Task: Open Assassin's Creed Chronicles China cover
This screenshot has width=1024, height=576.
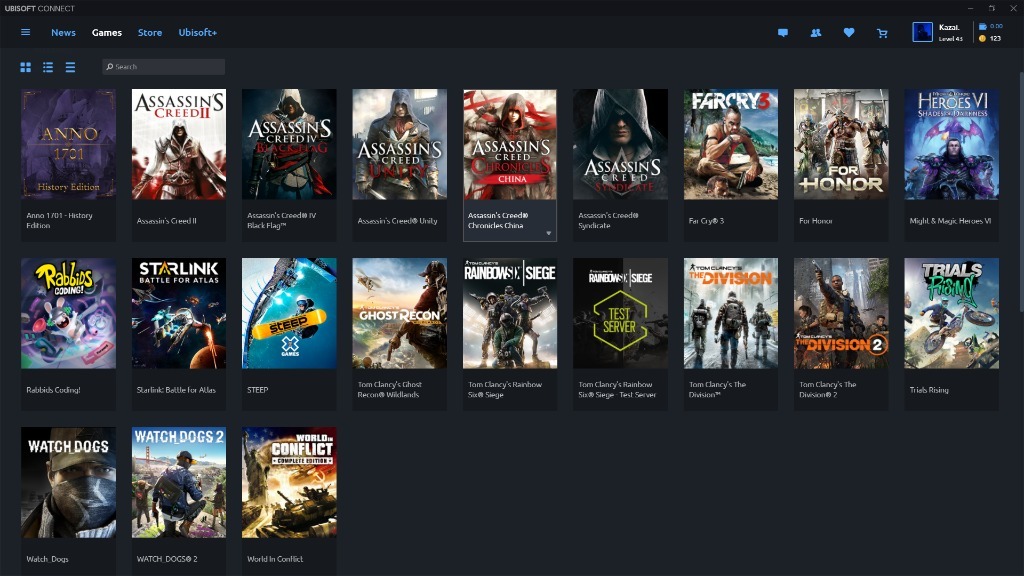Action: coord(510,144)
